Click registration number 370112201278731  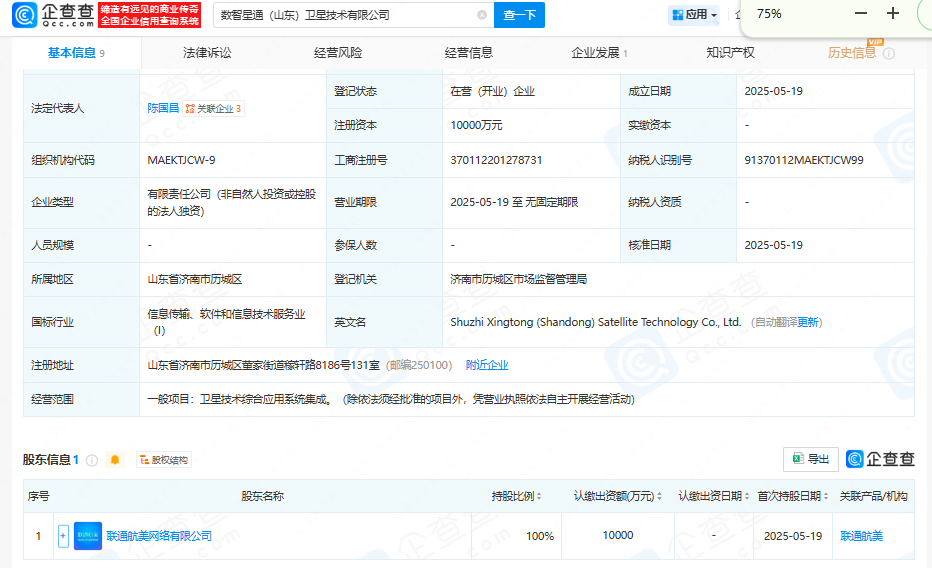(x=496, y=160)
